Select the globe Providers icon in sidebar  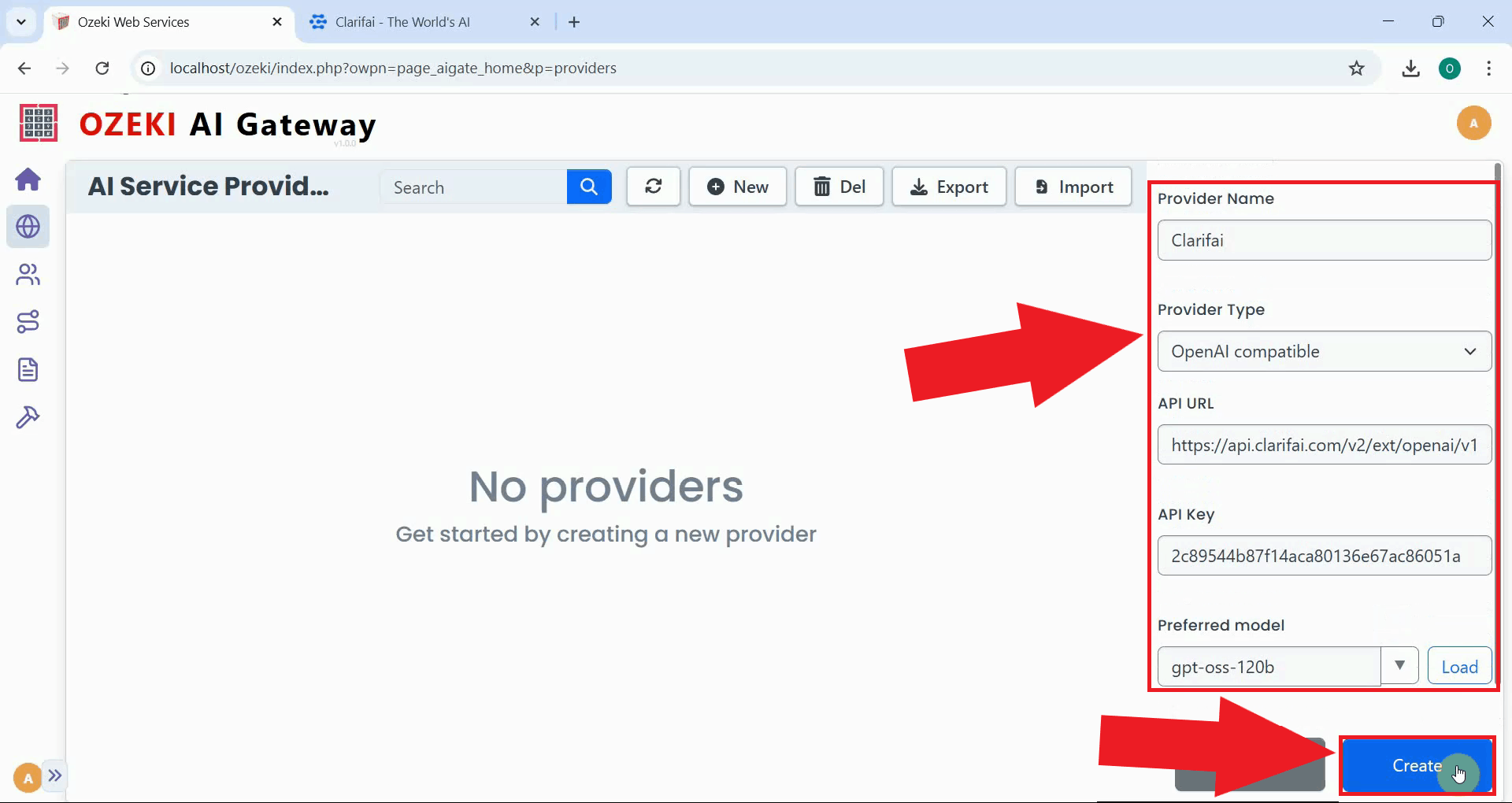[x=28, y=227]
